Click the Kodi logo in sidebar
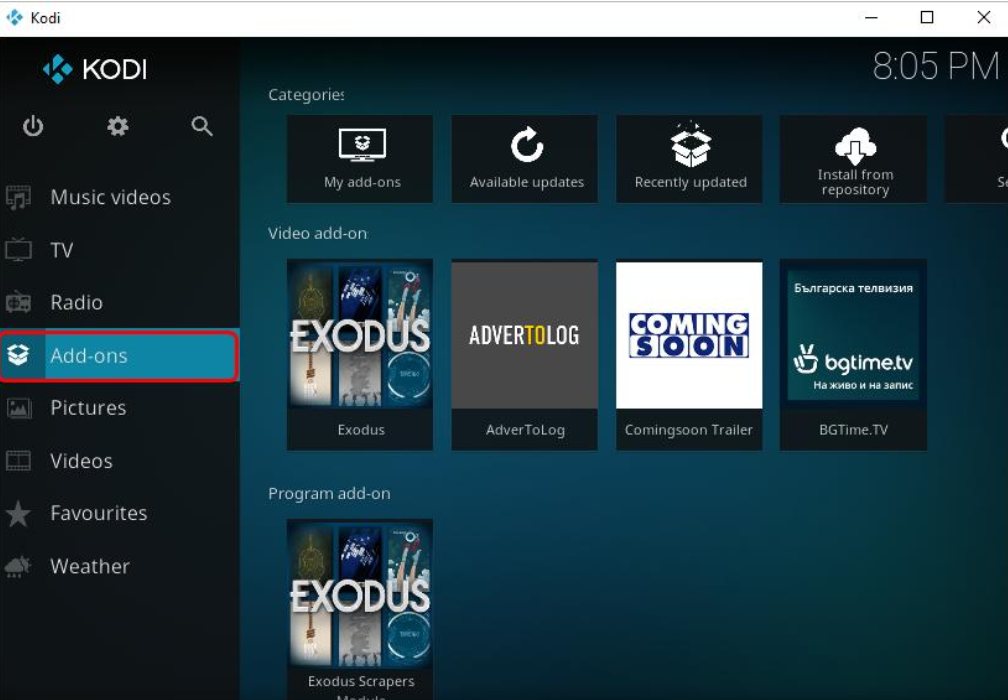 pyautogui.click(x=95, y=69)
